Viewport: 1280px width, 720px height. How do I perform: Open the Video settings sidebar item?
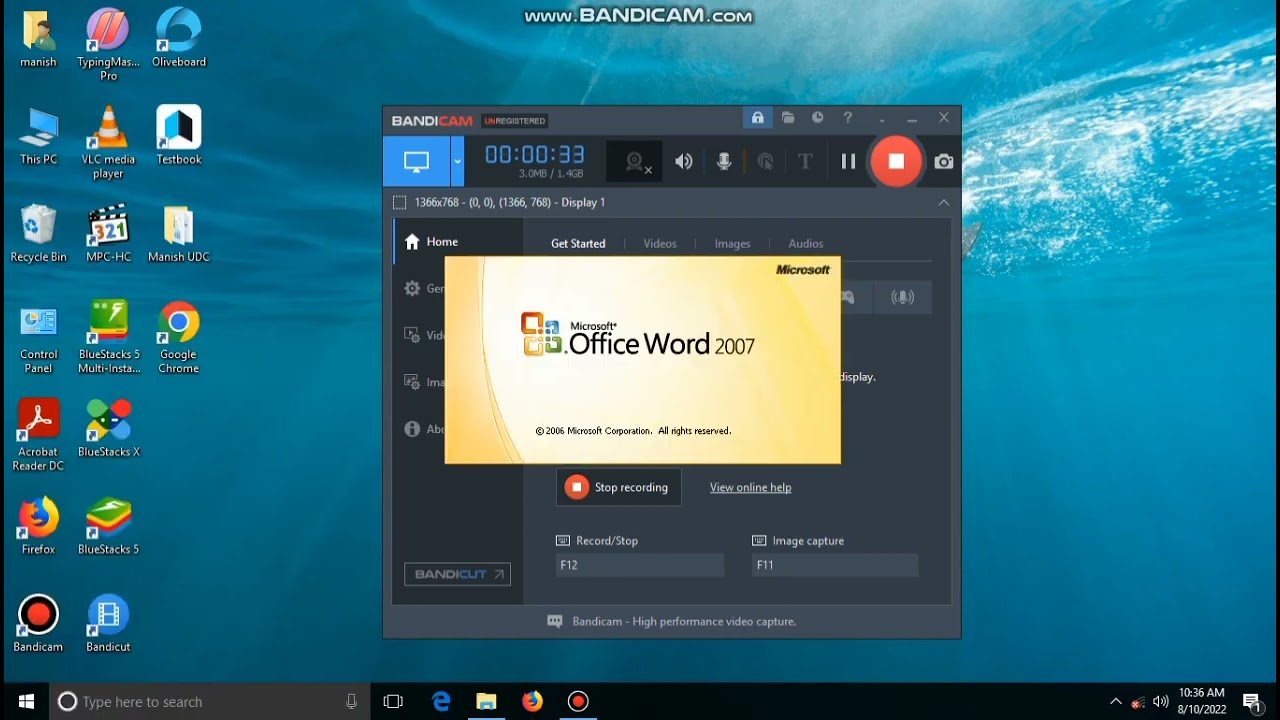[424, 335]
